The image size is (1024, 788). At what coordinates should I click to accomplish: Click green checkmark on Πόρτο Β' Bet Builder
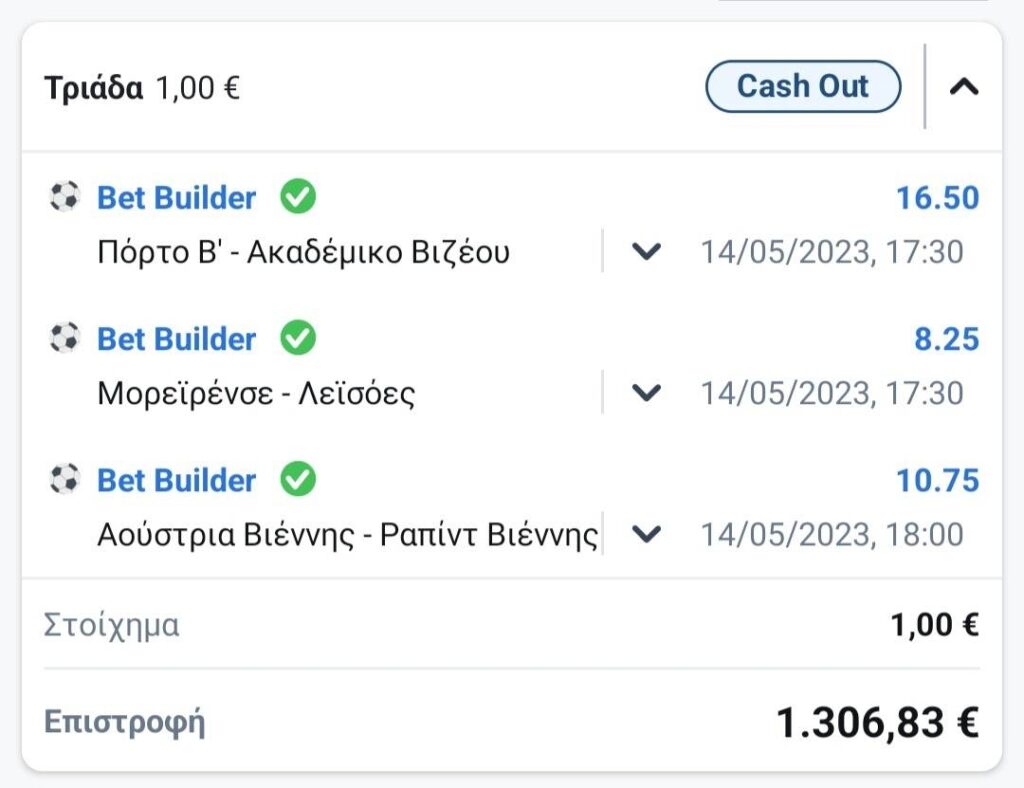click(297, 197)
